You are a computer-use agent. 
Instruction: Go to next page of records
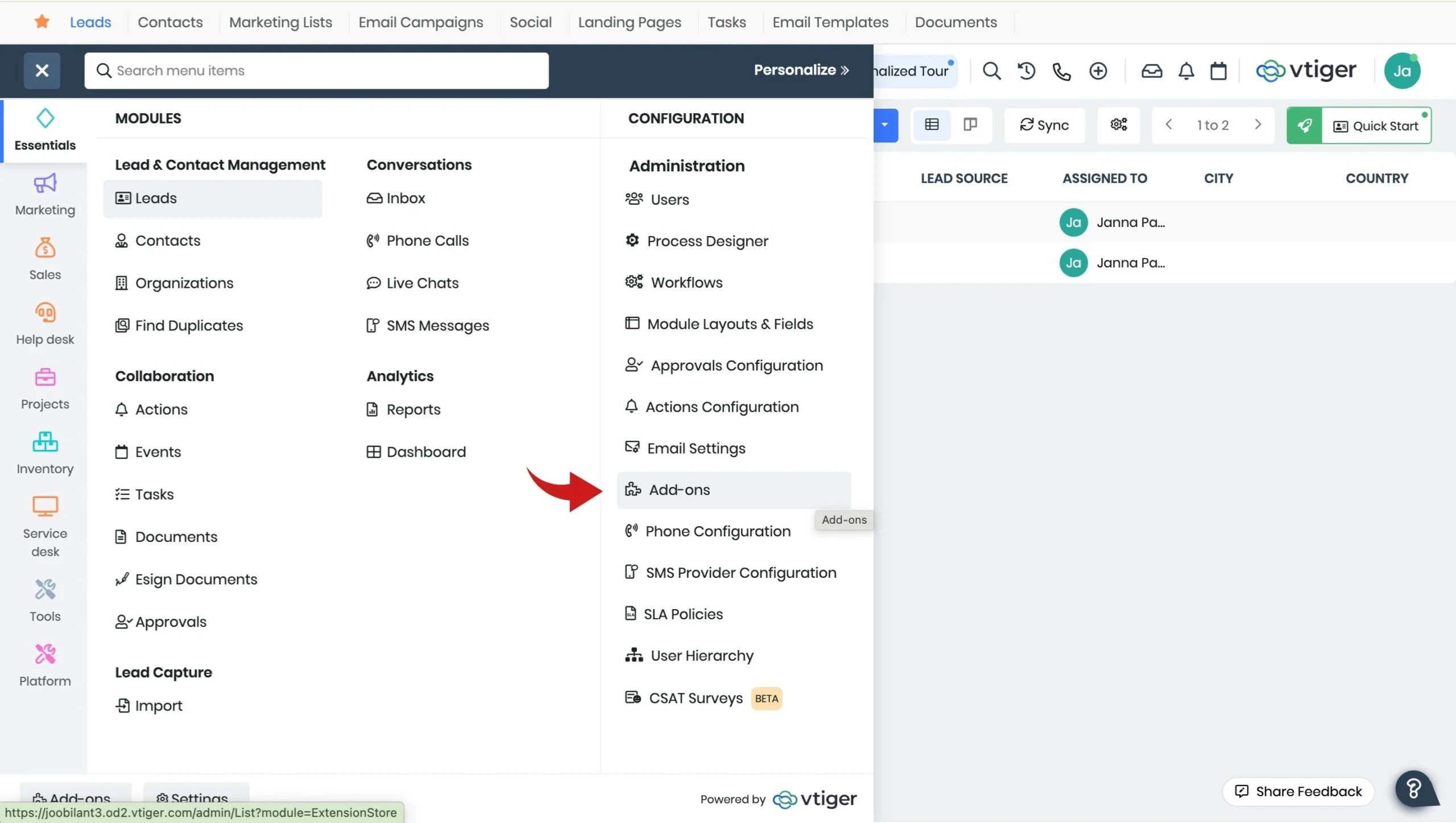[1258, 125]
